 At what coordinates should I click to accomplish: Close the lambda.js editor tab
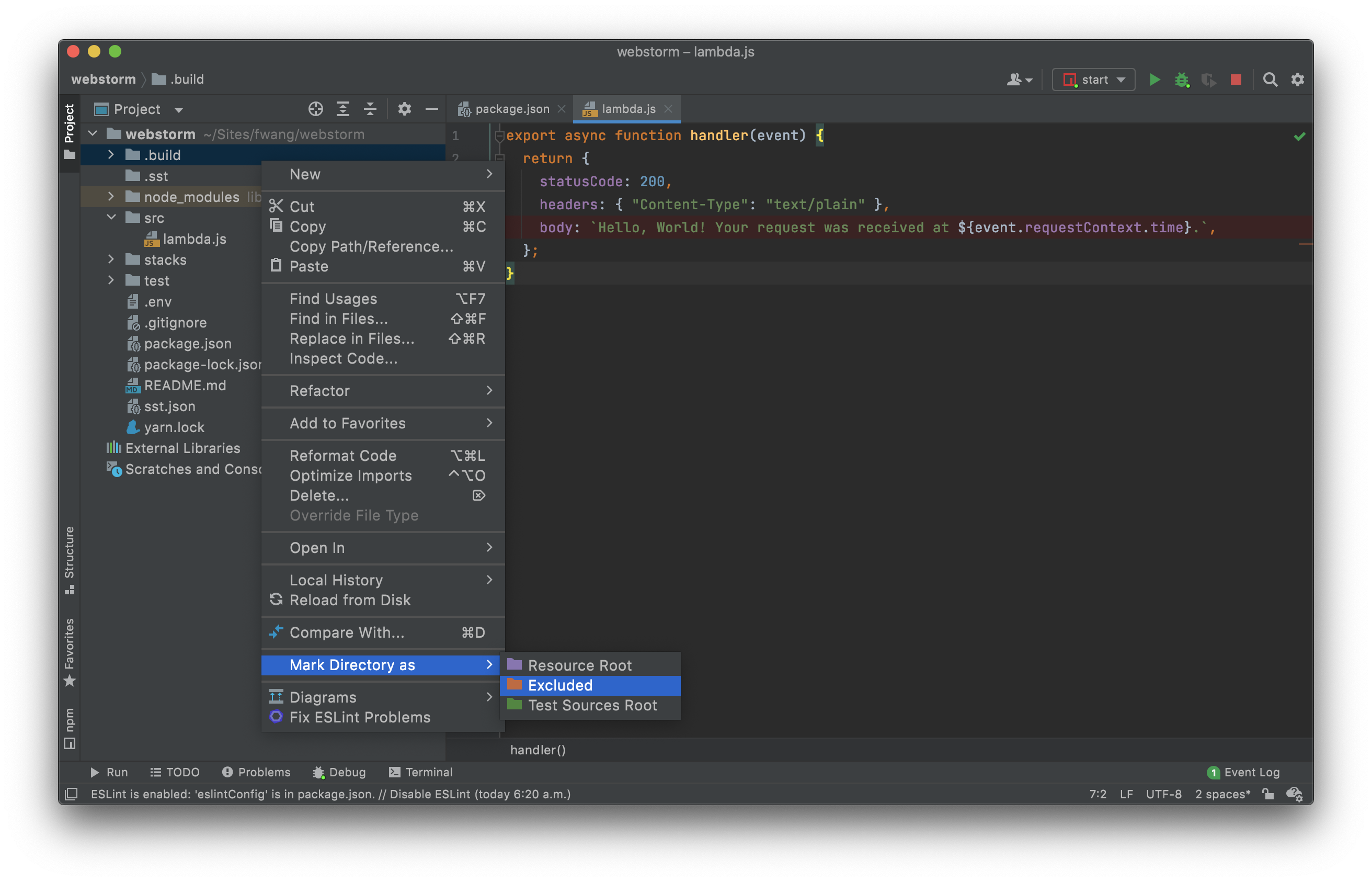pos(668,109)
